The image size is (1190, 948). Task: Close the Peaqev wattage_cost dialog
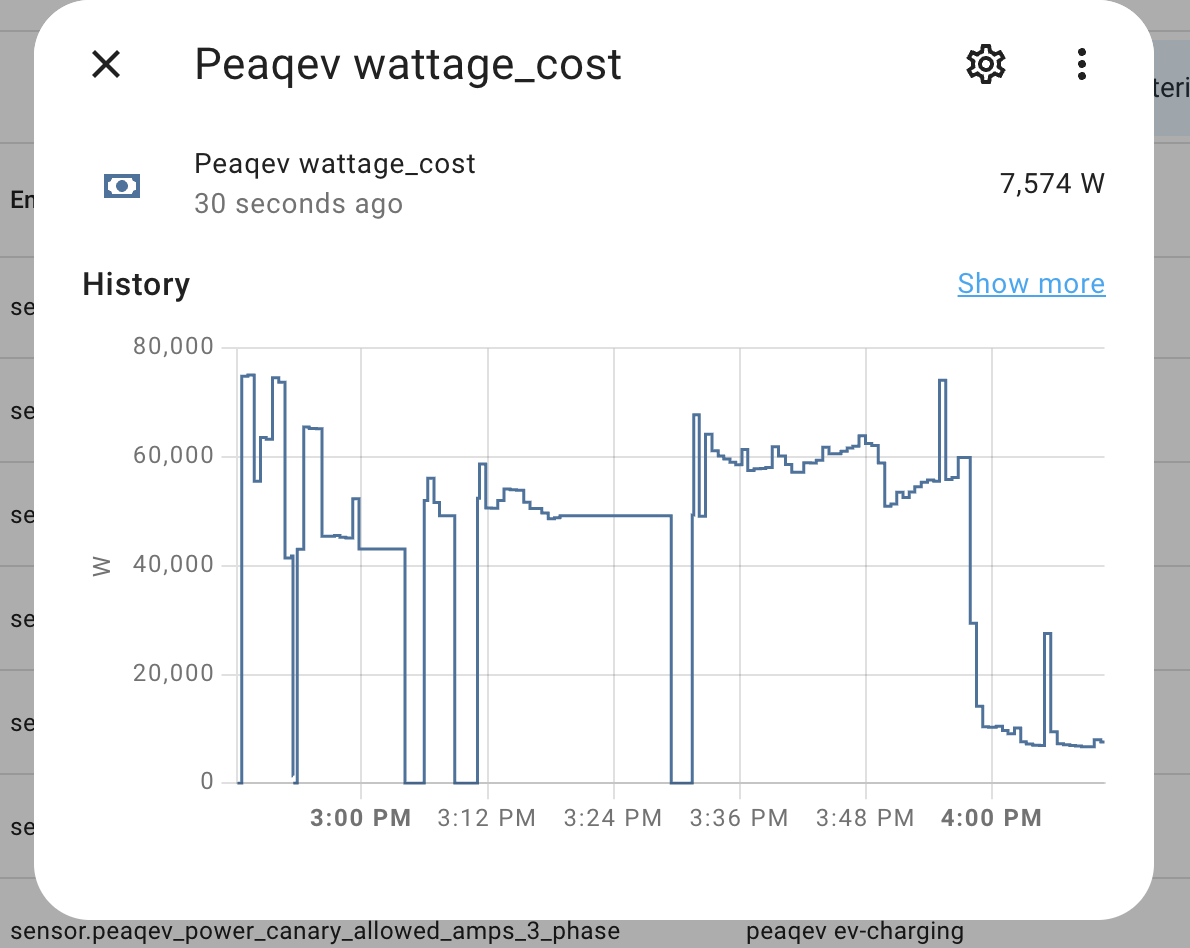105,65
